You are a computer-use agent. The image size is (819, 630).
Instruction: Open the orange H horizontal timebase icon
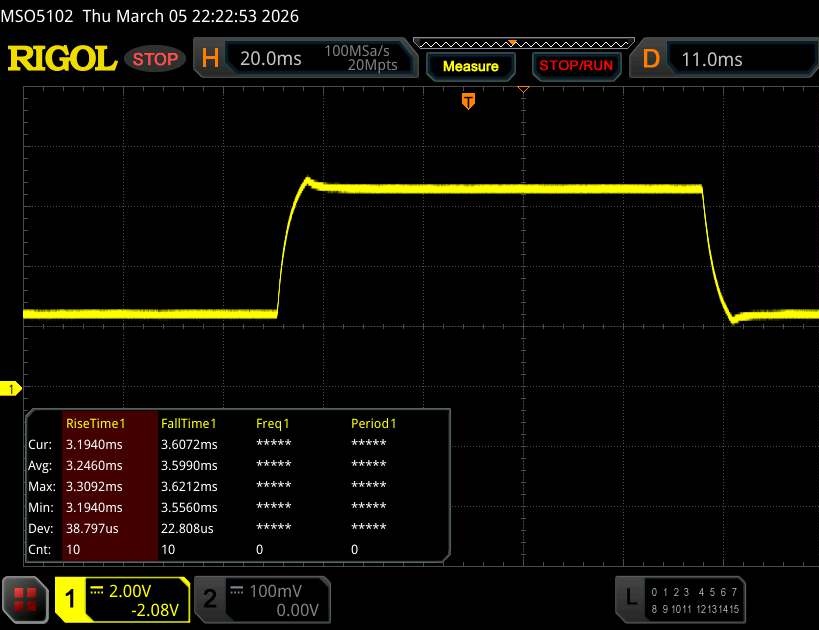(210, 59)
